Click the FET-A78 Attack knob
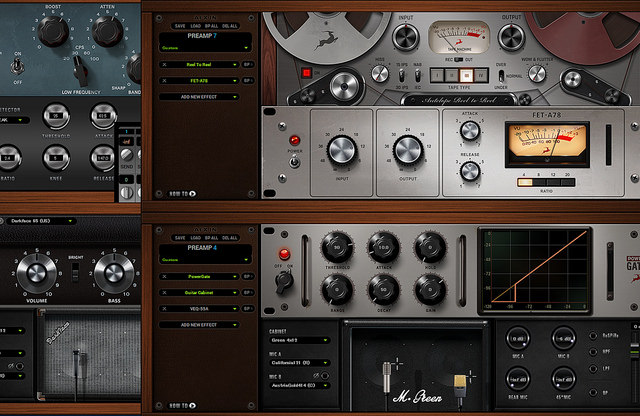The image size is (640, 416). 470,131
